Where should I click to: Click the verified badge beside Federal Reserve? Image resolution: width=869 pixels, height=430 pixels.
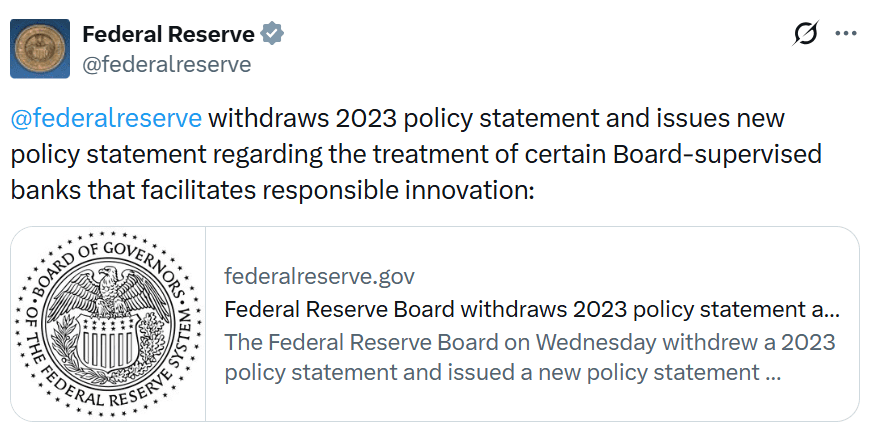point(272,35)
